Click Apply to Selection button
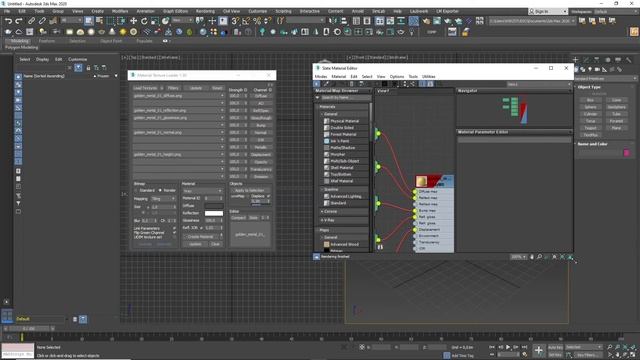This screenshot has width=640, height=360. [250, 191]
